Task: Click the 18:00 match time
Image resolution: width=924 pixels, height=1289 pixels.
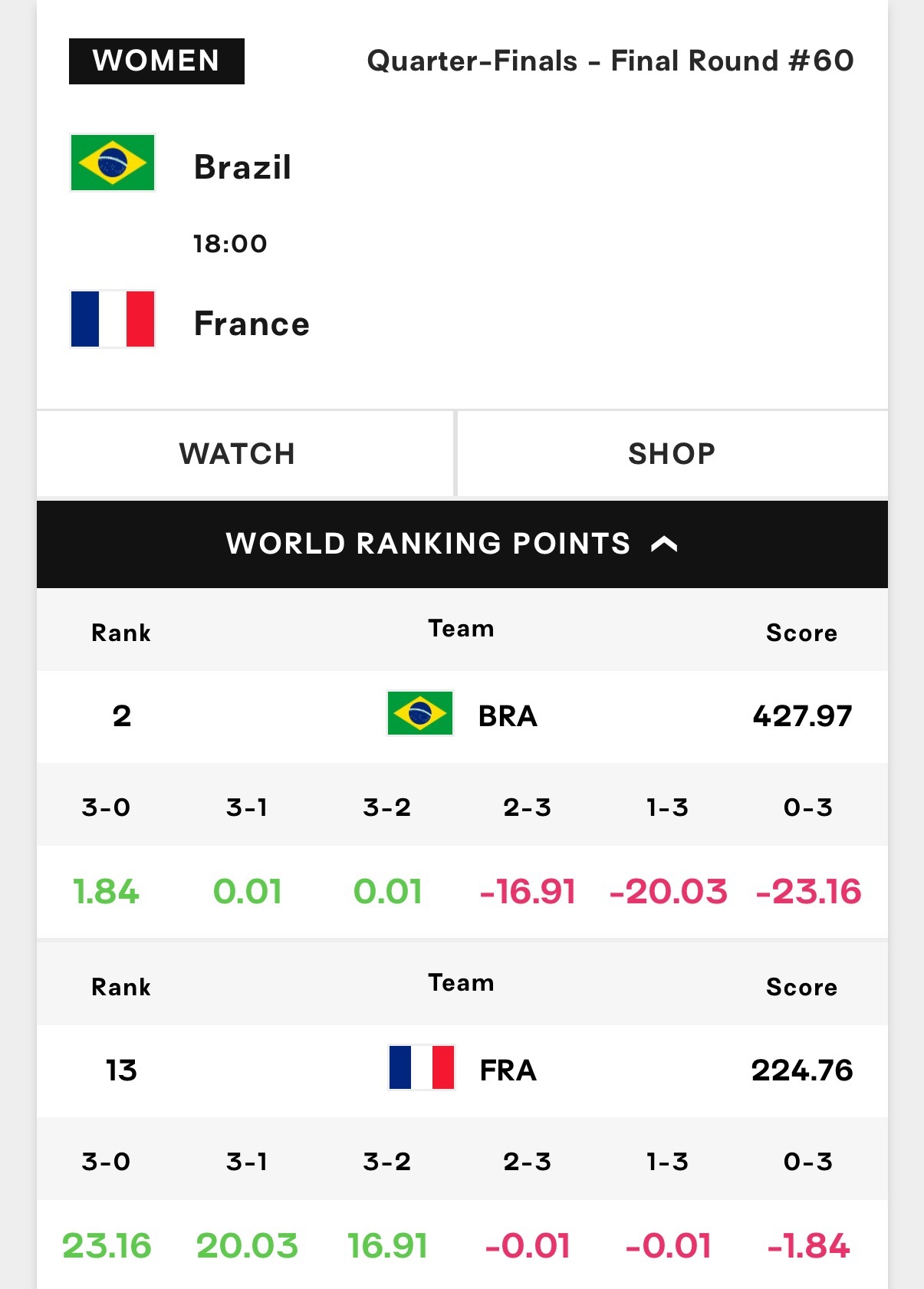Action: click(230, 244)
